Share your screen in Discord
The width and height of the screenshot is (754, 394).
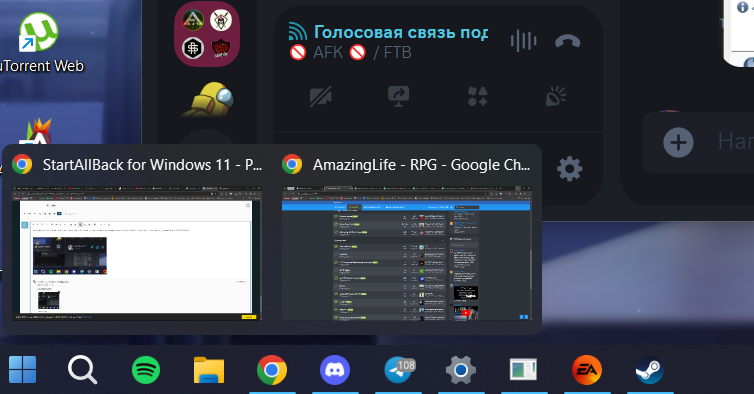click(x=399, y=96)
